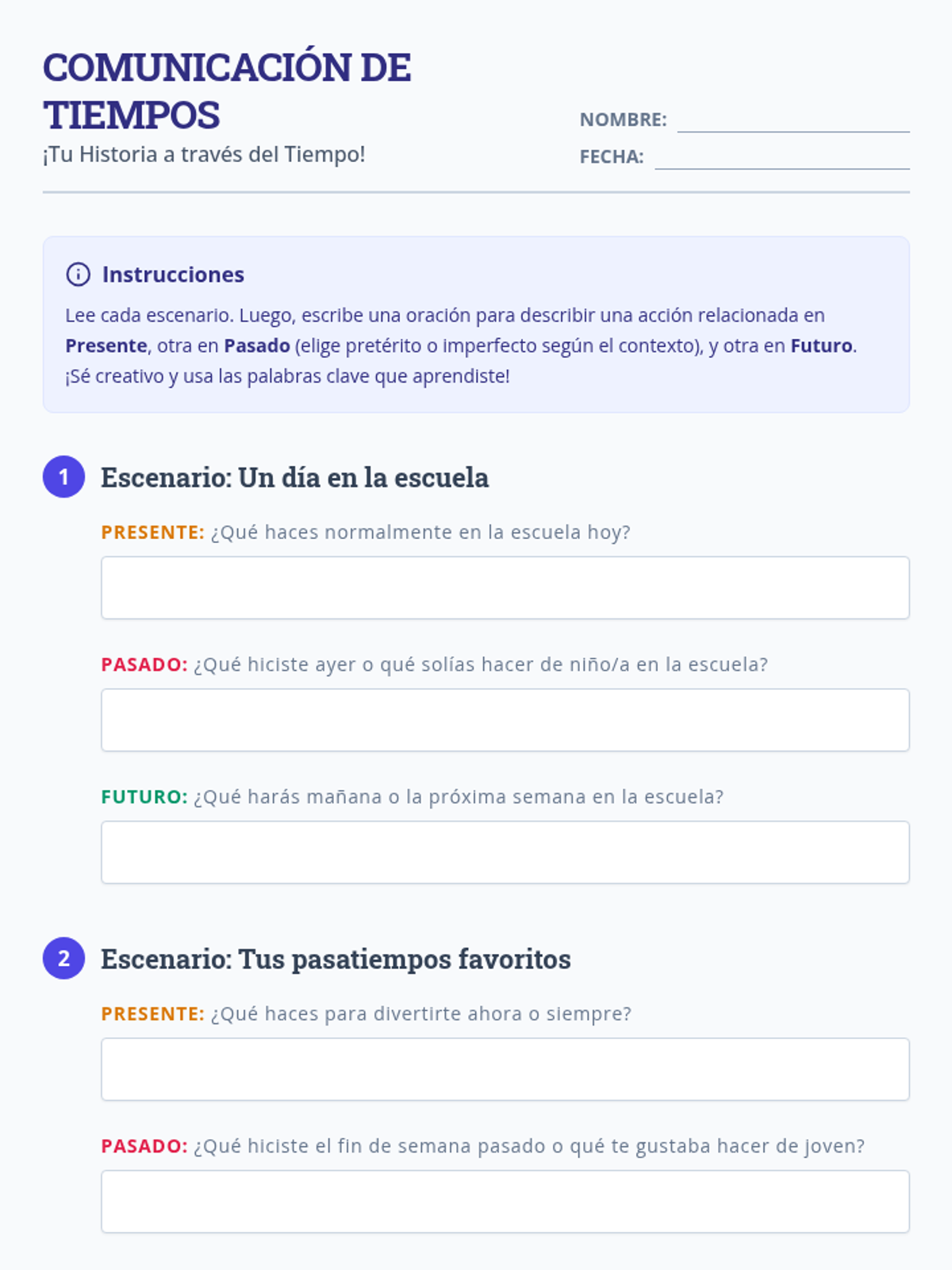Click the subtitle 'Tu Historia a través del Tiempo'

[x=204, y=155]
